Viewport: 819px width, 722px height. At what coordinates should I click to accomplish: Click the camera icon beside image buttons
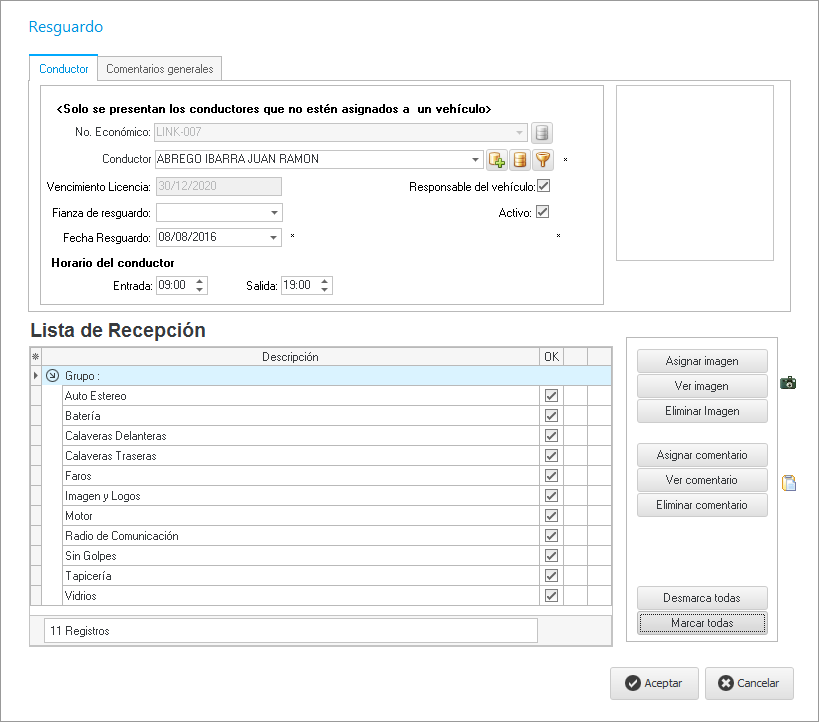point(788,383)
